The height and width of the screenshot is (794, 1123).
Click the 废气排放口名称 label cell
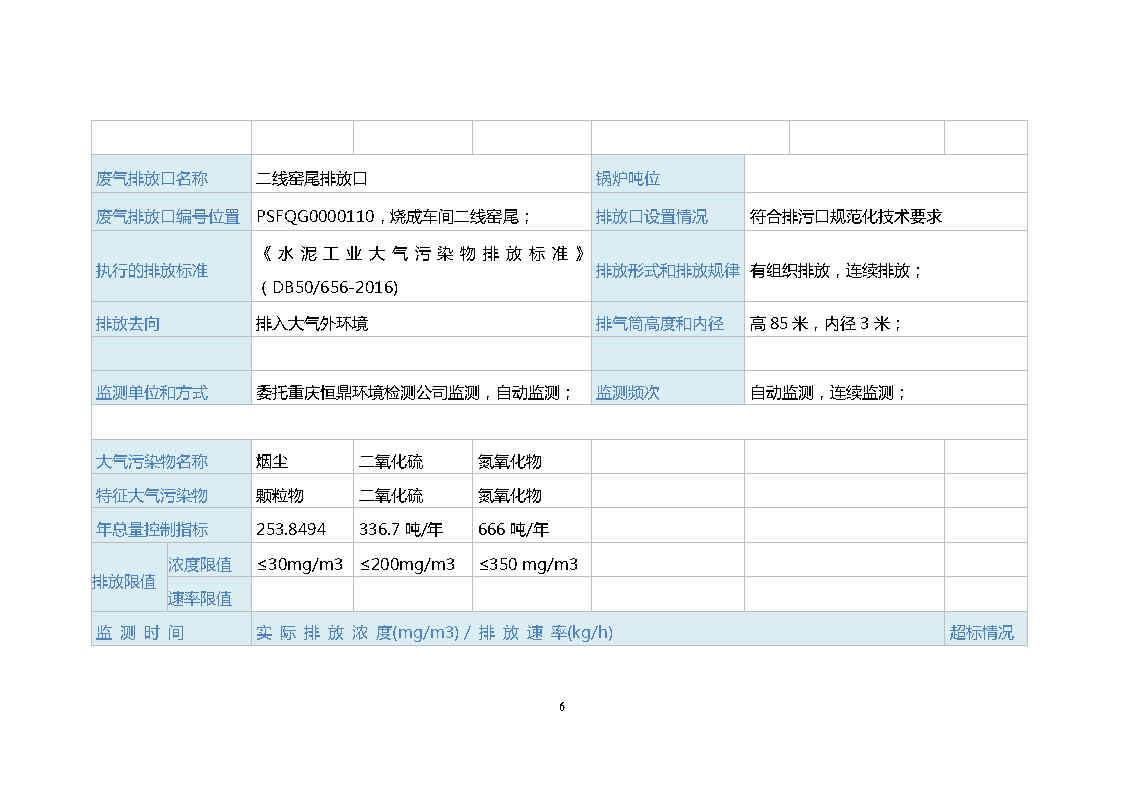(171, 174)
